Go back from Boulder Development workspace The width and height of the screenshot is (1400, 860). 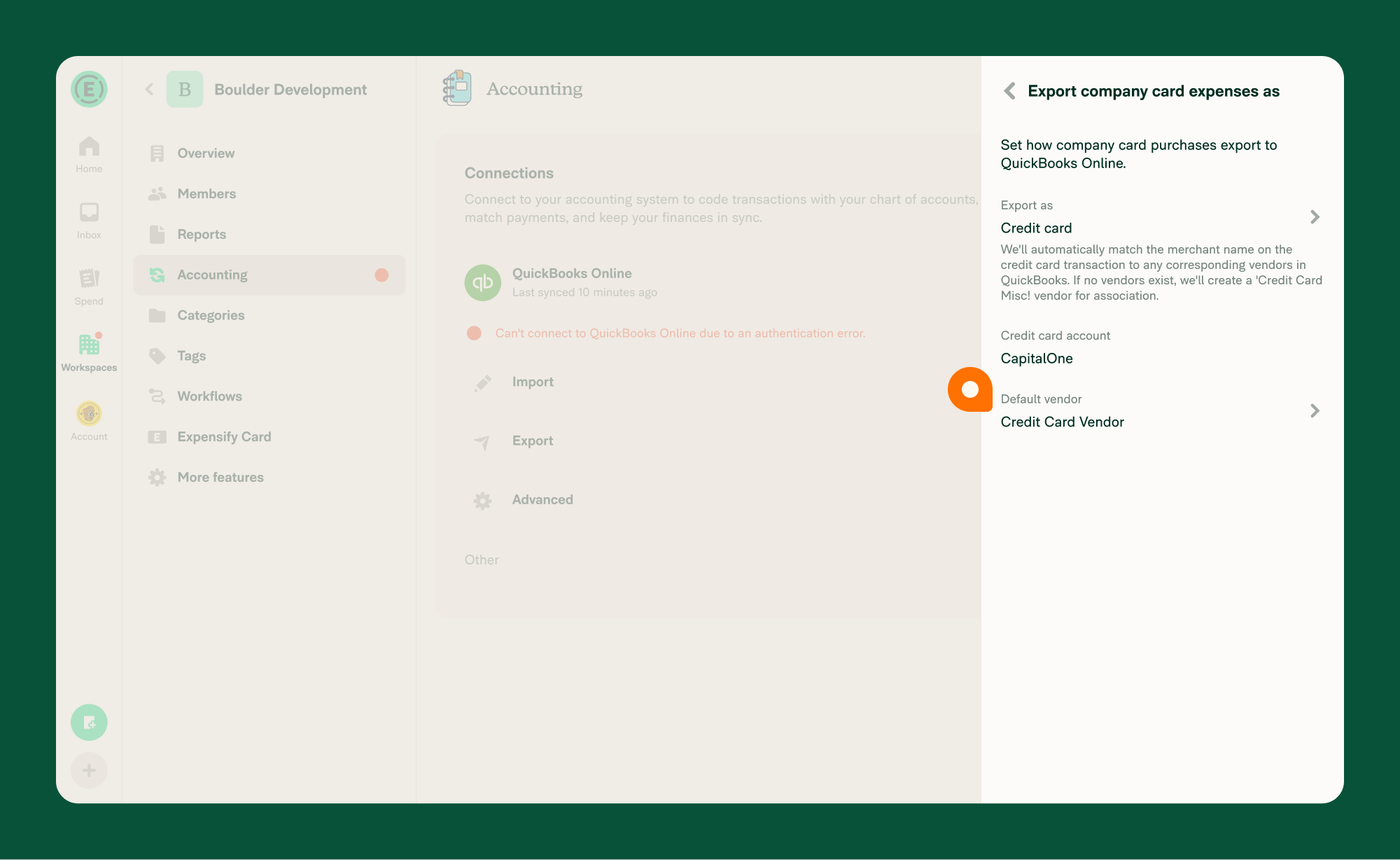[149, 89]
